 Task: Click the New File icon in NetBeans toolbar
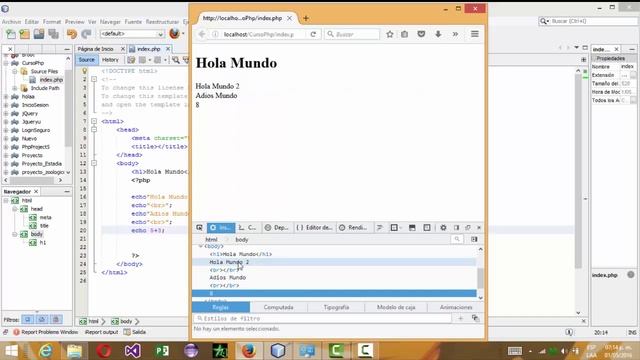(x=10, y=34)
